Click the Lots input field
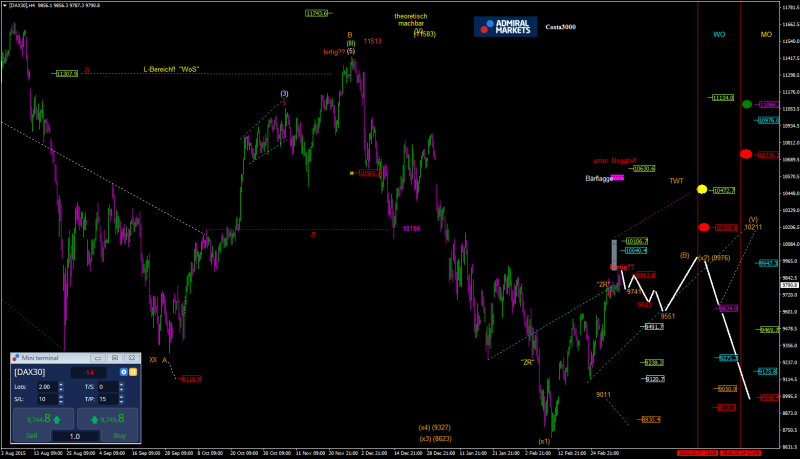This screenshot has height=459, width=800. [x=46, y=386]
